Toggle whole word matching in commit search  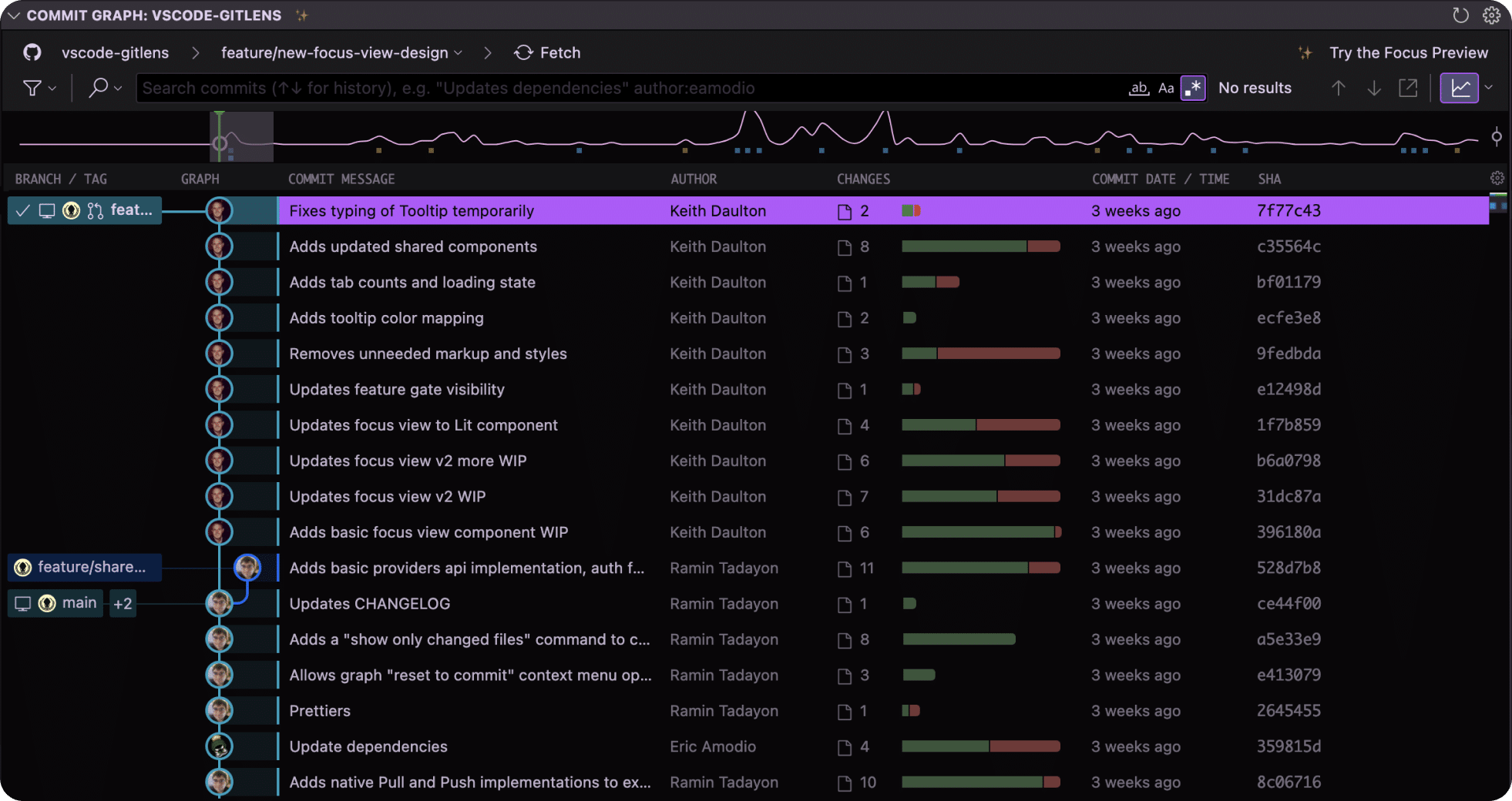[x=1139, y=88]
